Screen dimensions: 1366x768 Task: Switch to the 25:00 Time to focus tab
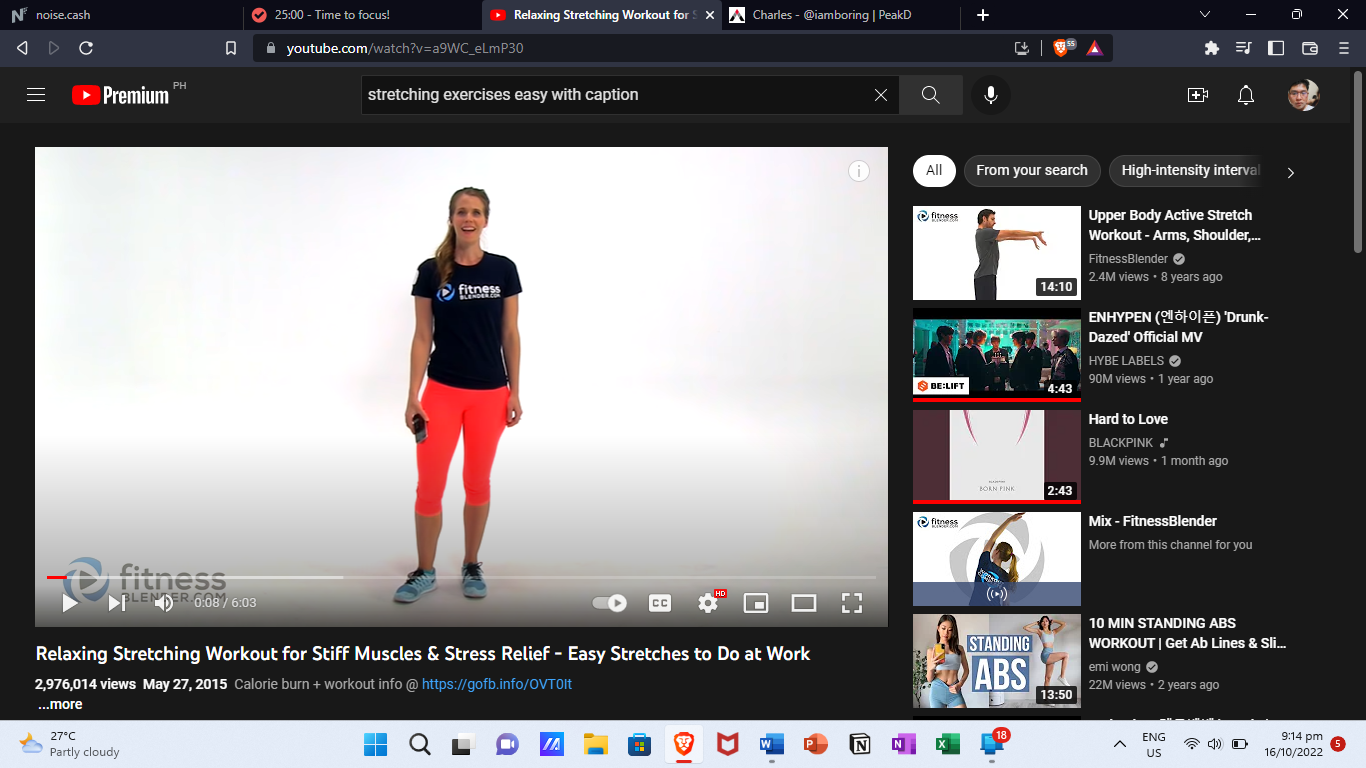[361, 15]
